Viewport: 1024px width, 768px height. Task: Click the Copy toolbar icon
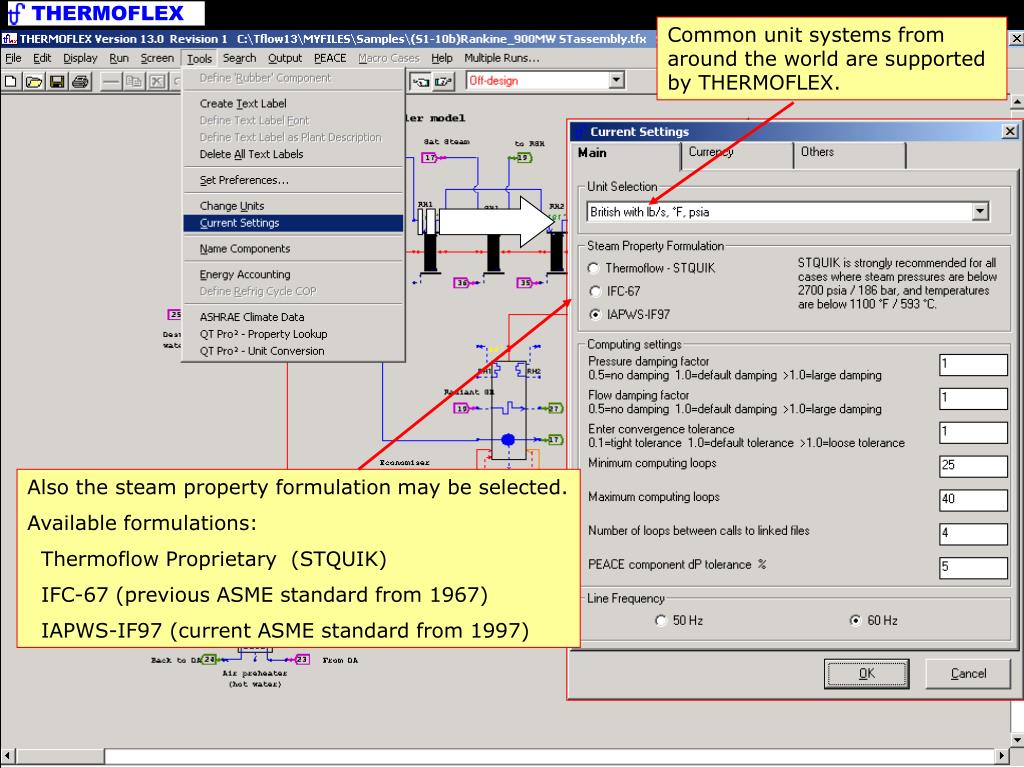coord(134,82)
